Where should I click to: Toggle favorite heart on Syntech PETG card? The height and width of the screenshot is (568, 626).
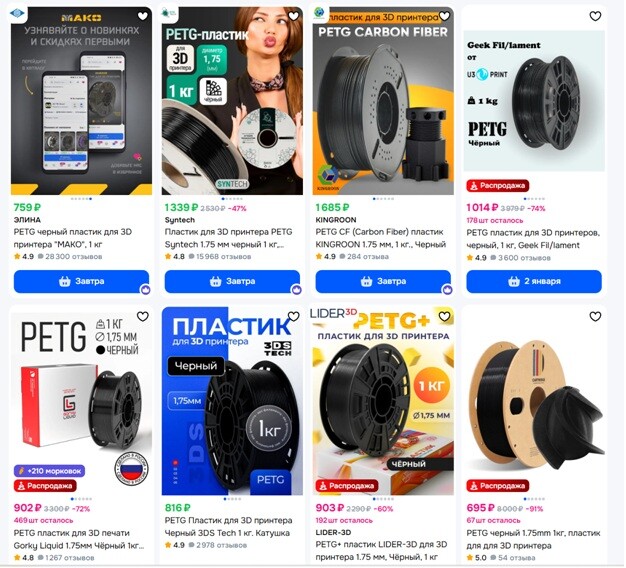pyautogui.click(x=293, y=16)
